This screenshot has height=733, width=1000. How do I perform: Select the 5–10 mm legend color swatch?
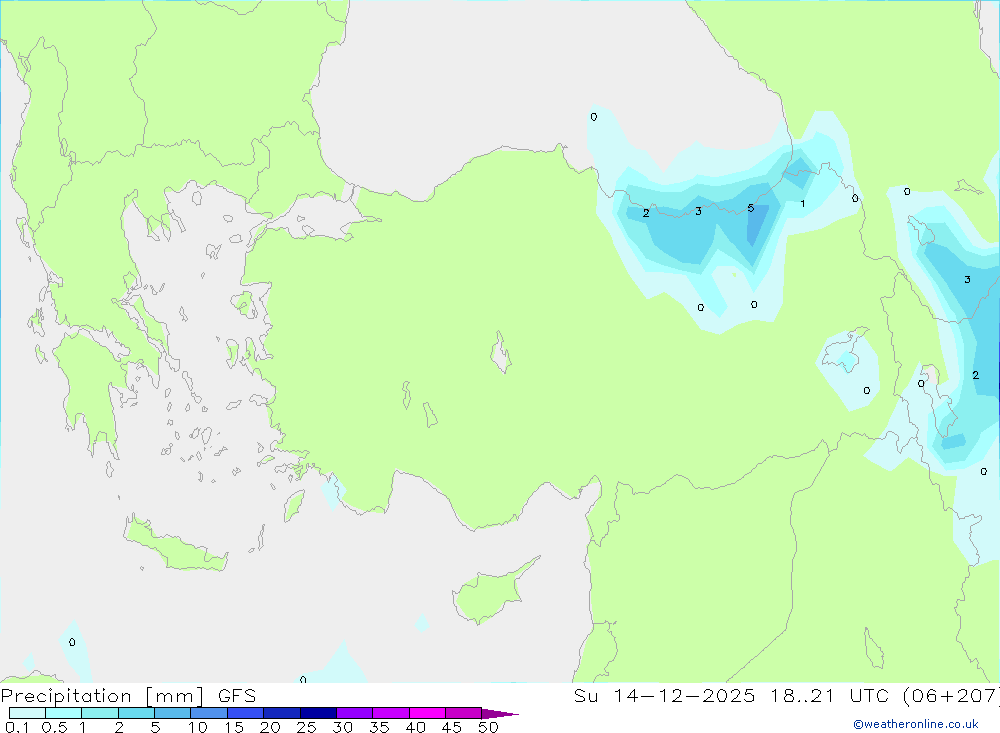click(173, 713)
